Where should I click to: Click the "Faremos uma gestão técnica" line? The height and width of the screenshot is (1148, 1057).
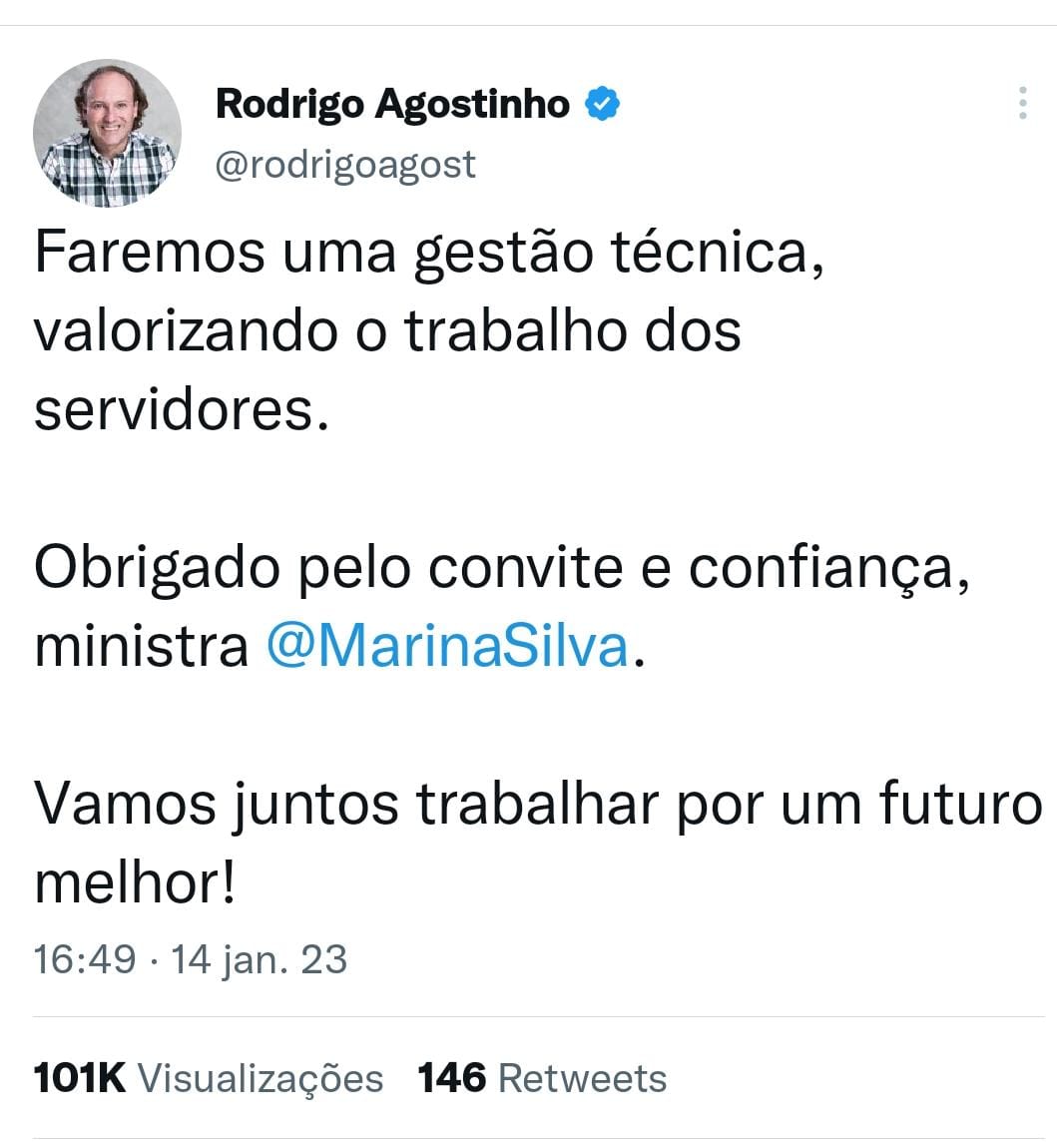pos(429,254)
